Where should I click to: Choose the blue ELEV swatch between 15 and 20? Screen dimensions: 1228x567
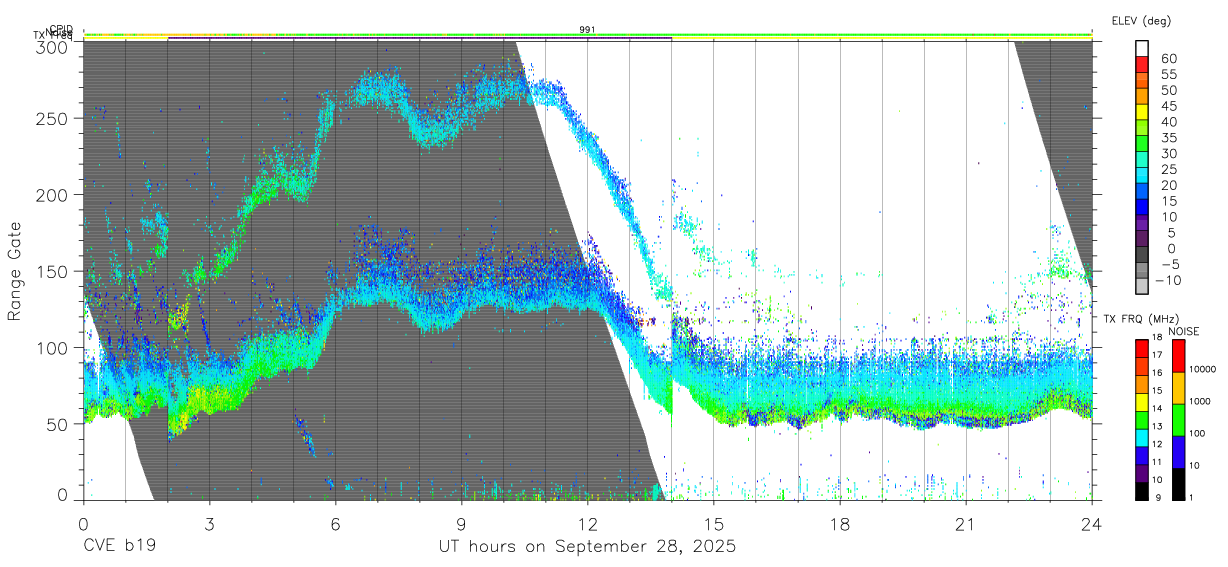tap(1142, 193)
